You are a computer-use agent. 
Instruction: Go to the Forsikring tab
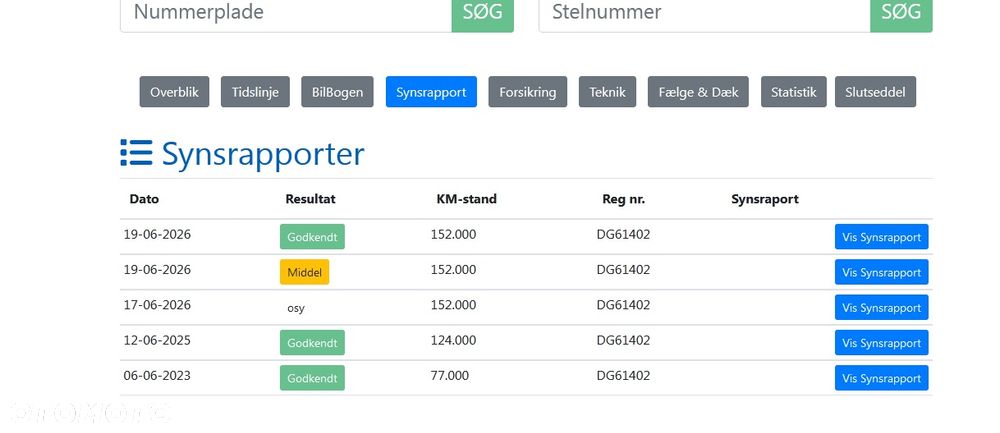(x=527, y=92)
